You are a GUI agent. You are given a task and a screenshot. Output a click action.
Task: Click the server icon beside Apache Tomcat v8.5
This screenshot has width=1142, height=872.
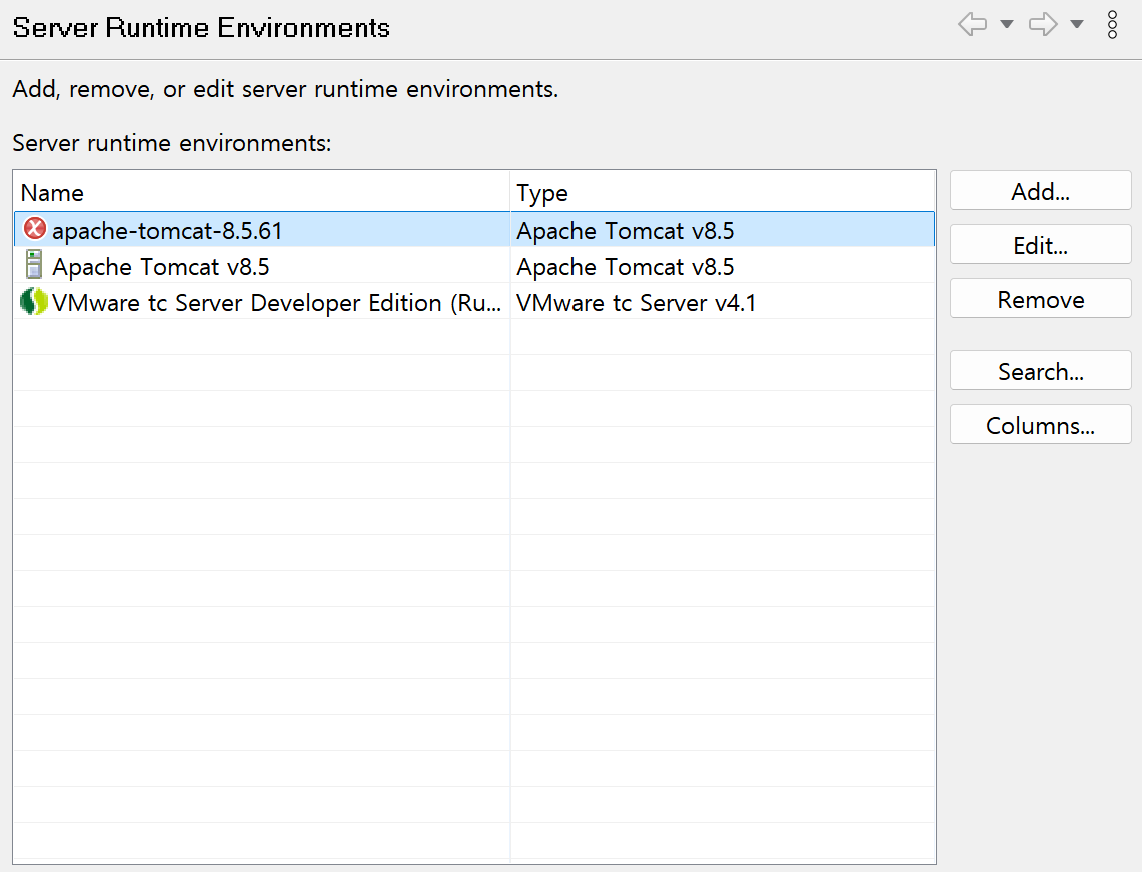(x=34, y=265)
